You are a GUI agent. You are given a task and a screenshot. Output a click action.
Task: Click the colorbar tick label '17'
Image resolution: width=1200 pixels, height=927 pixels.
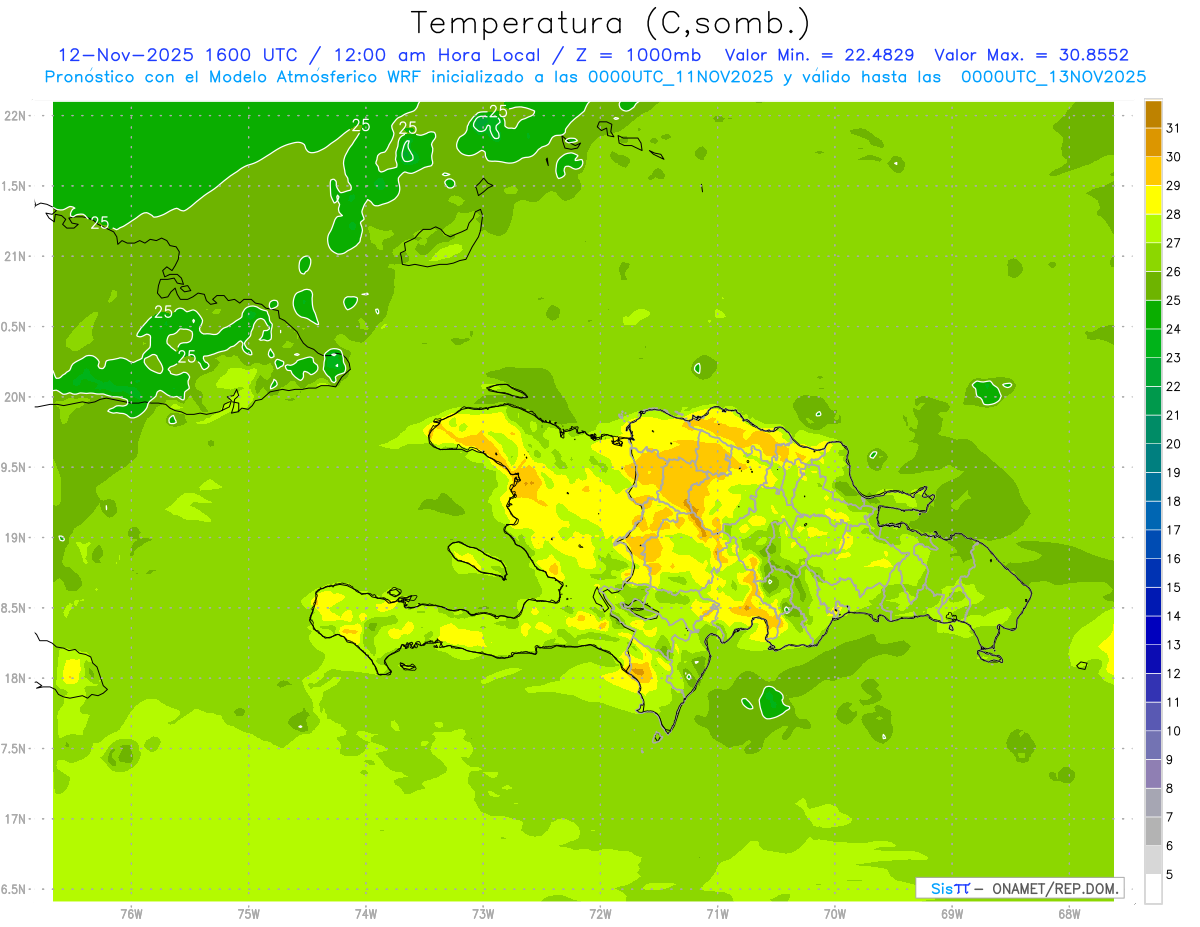(x=1173, y=530)
